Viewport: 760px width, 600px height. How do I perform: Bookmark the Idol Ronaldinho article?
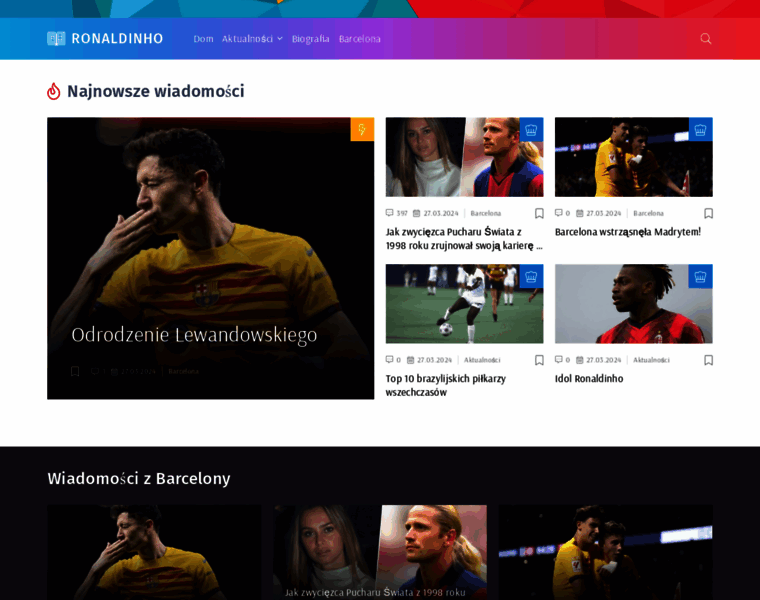pos(708,360)
